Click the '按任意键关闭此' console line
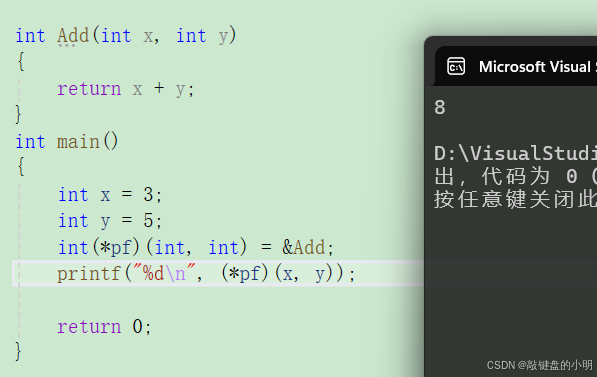The width and height of the screenshot is (597, 377). 516,199
